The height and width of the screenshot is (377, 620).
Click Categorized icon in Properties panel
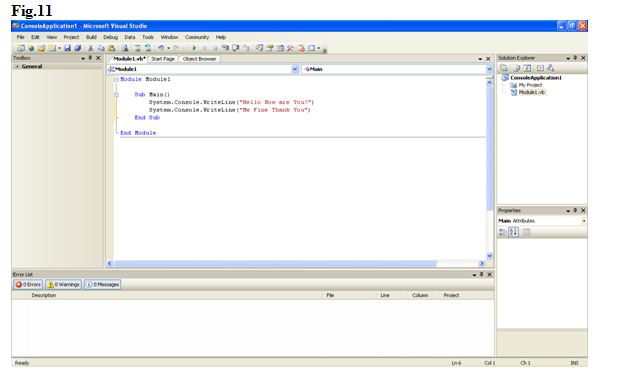point(503,232)
